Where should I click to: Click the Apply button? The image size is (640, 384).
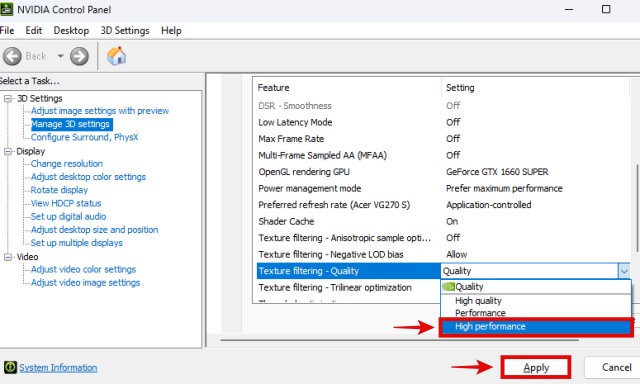(536, 368)
